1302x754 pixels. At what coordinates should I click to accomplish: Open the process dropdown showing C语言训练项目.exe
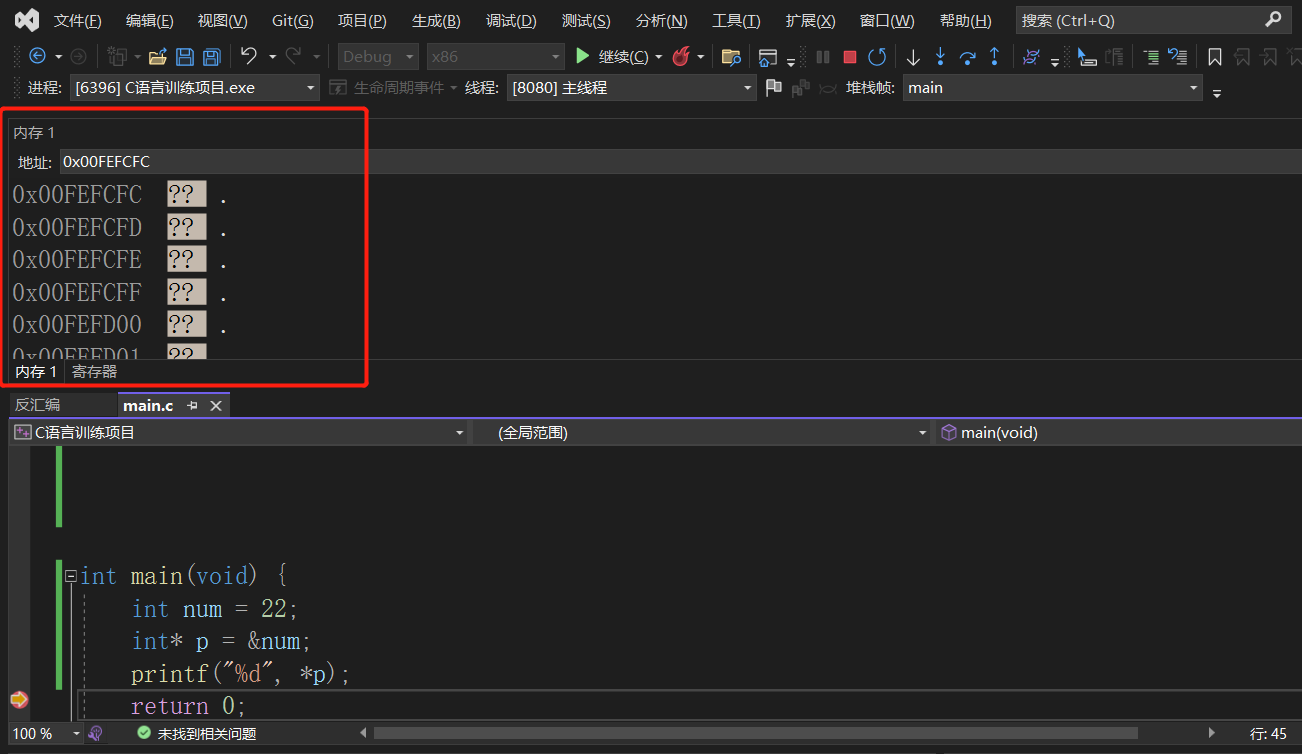195,88
